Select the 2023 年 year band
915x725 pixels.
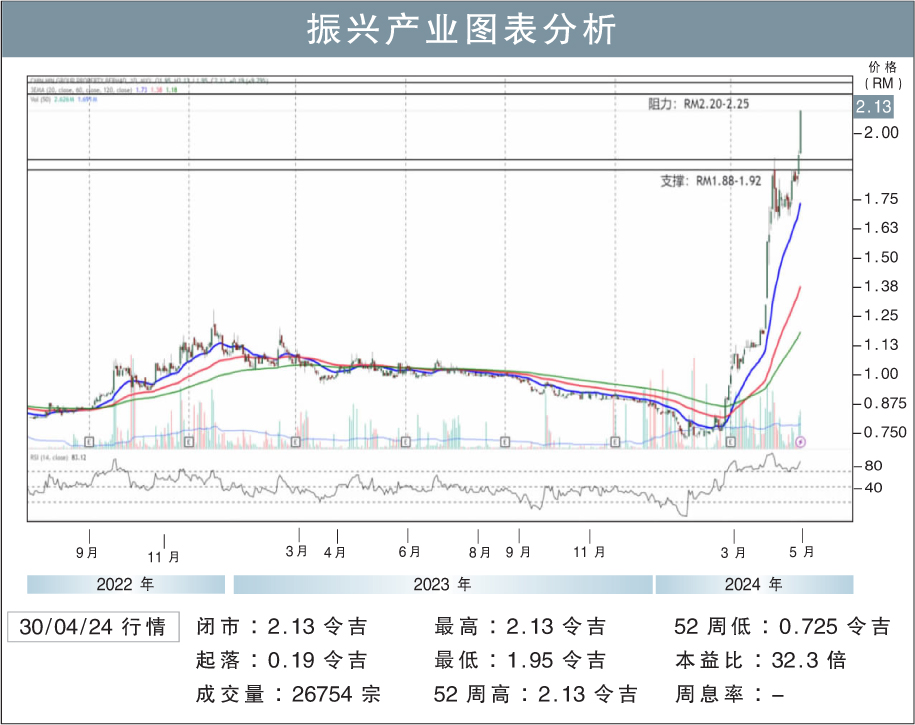(443, 585)
